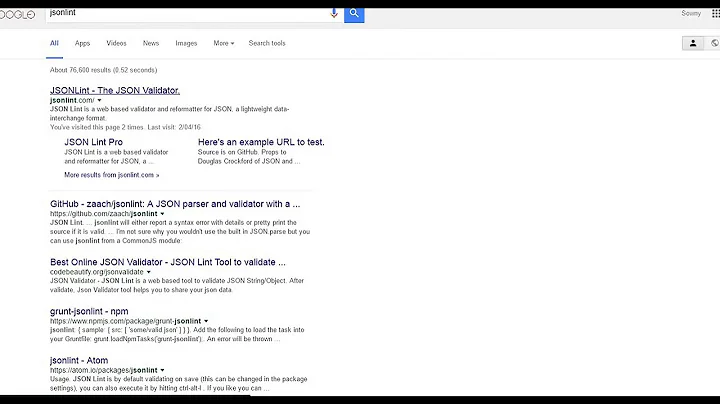Click More results from jsonlint.com
The height and width of the screenshot is (404, 720).
(112, 175)
